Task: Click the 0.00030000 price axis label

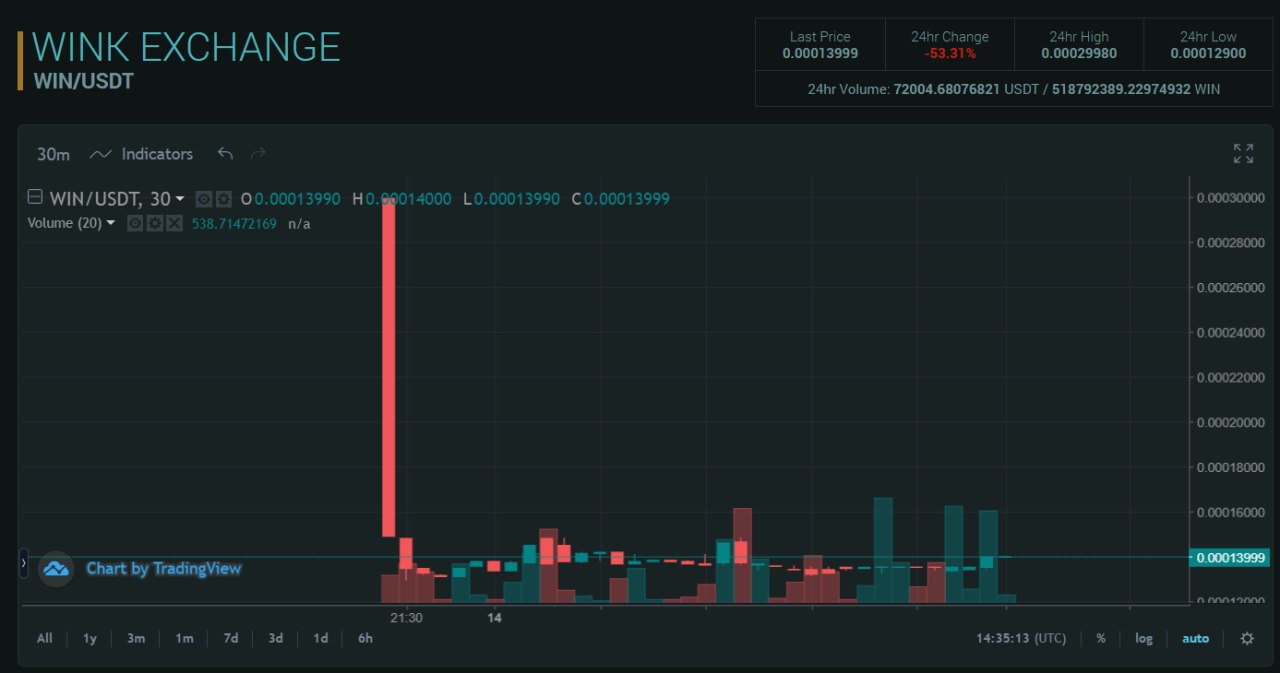Action: 1231,197
